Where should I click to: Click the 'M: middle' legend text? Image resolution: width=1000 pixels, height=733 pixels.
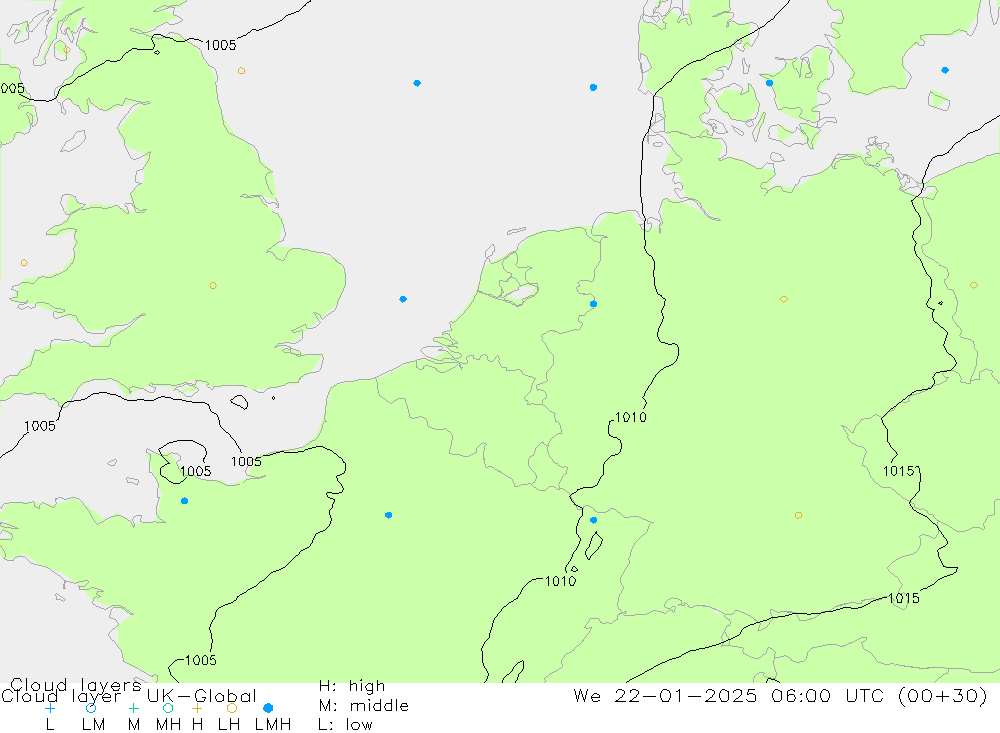[x=364, y=706]
